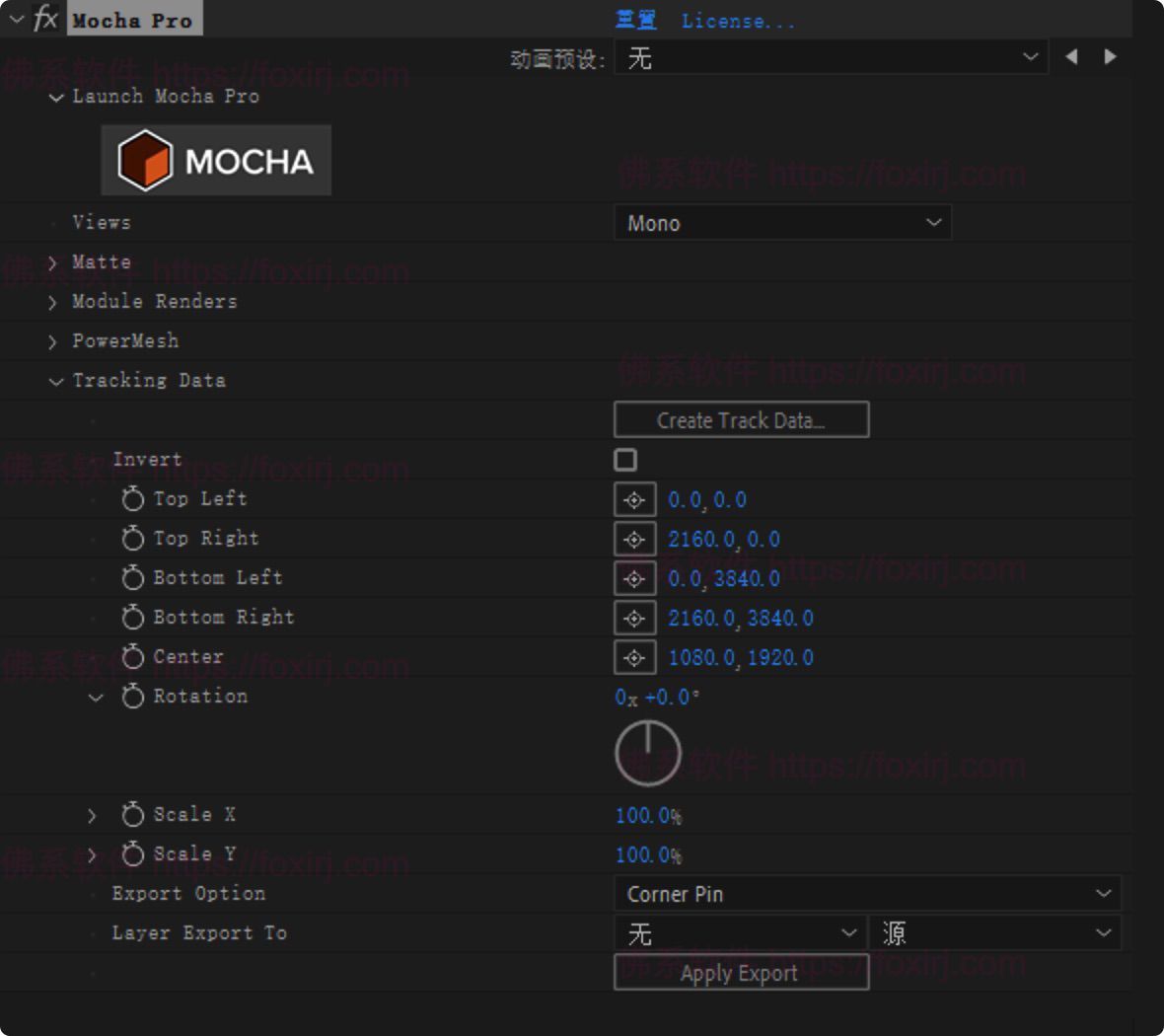
Task: Open the Views dropdown showing Mono
Action: pos(782,223)
